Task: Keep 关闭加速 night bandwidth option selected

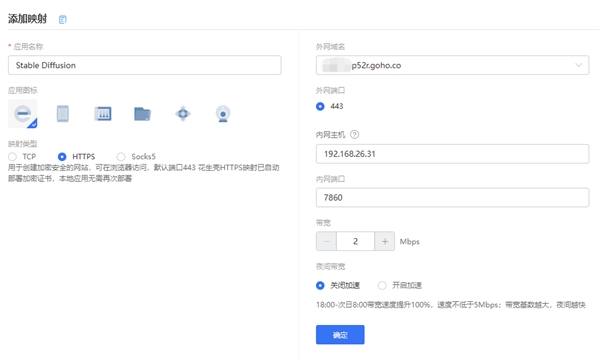Action: 320,285
